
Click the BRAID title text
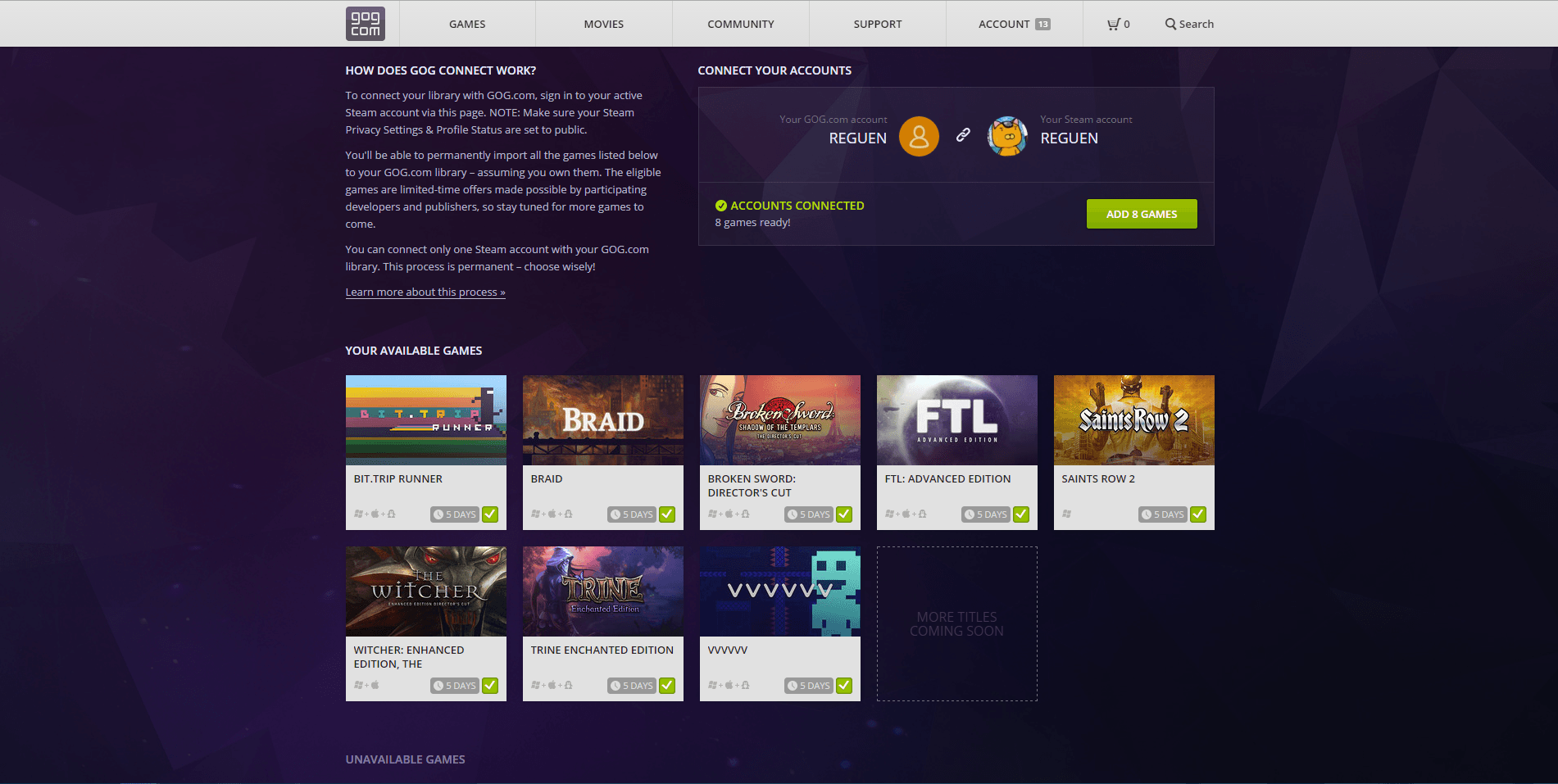pos(547,479)
